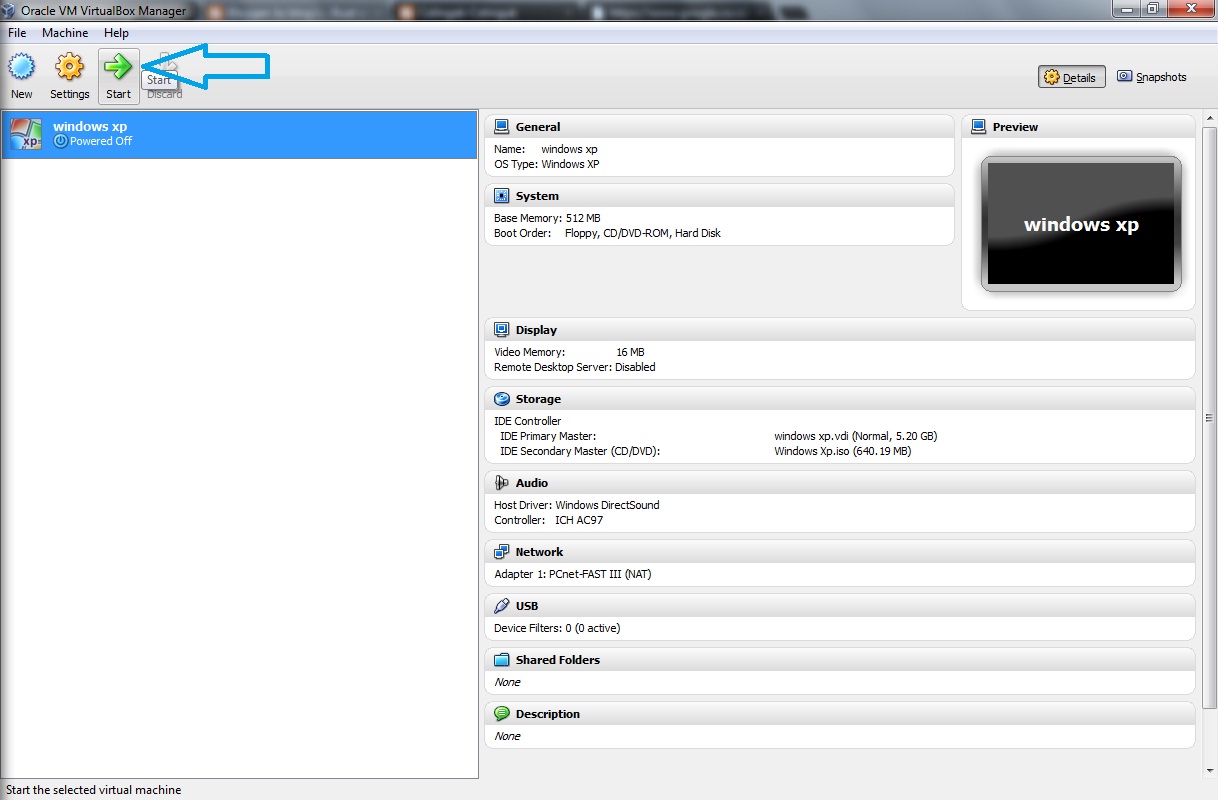Click the General section monitor icon
This screenshot has width=1218, height=800.
point(502,127)
